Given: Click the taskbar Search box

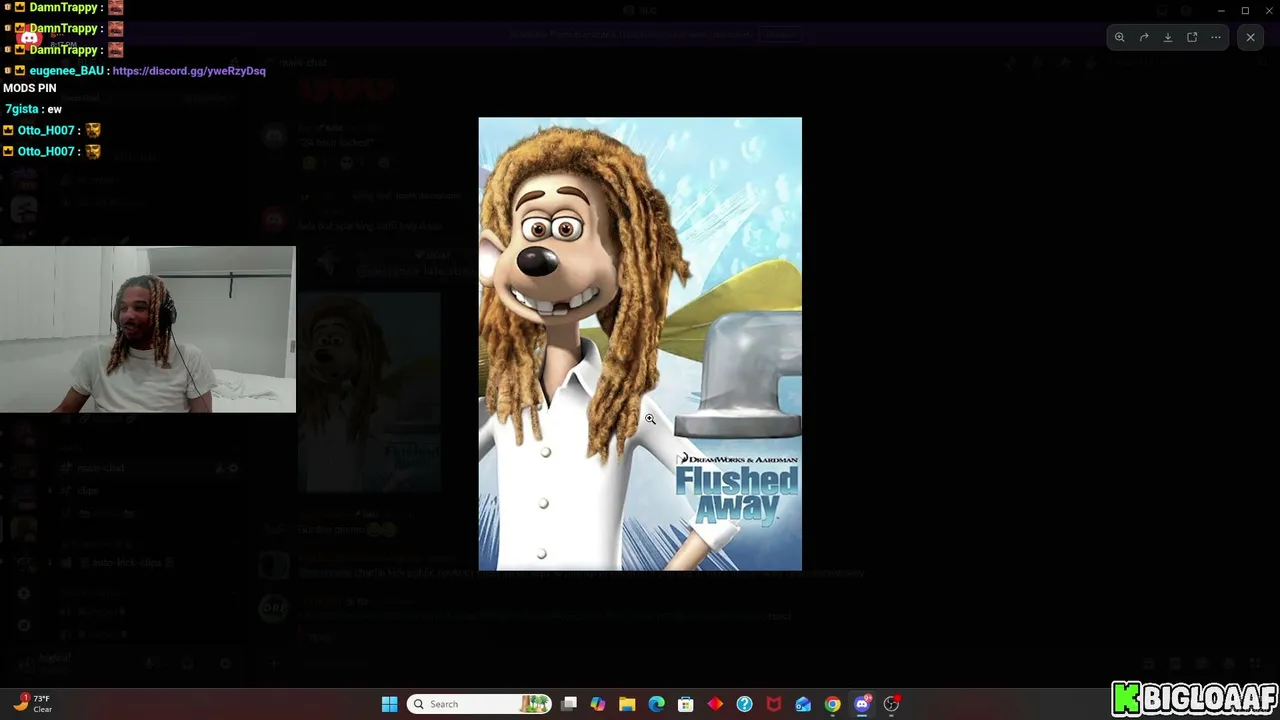Looking at the screenshot, I should (480, 704).
